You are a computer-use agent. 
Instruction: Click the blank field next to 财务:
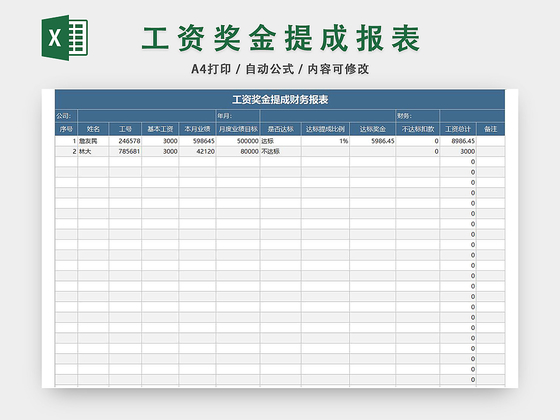point(472,116)
